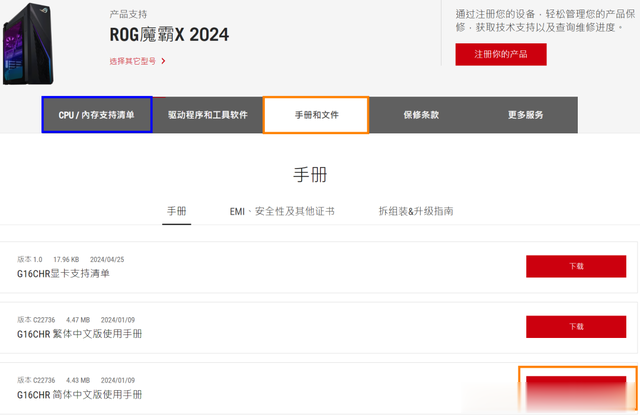
Task: Click the 版本 1.0 text
Action: pos(30,260)
